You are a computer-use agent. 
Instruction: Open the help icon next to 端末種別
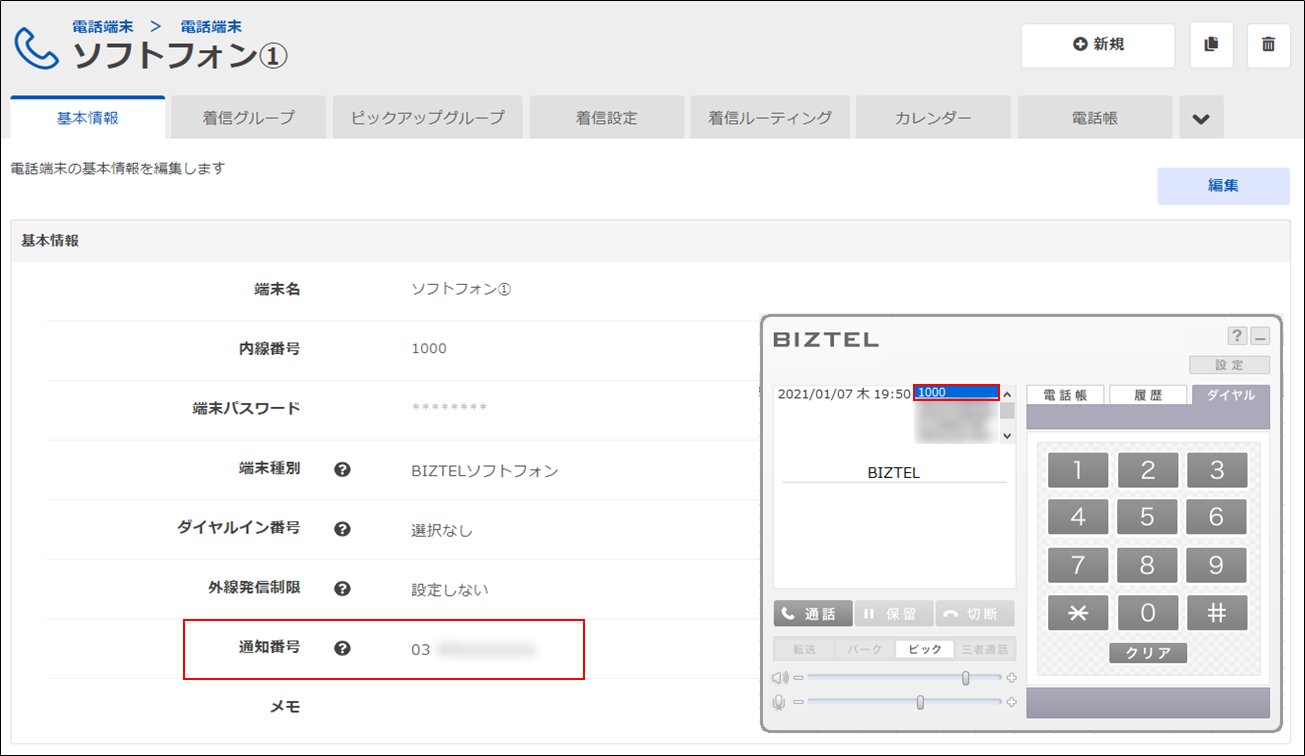coord(342,469)
